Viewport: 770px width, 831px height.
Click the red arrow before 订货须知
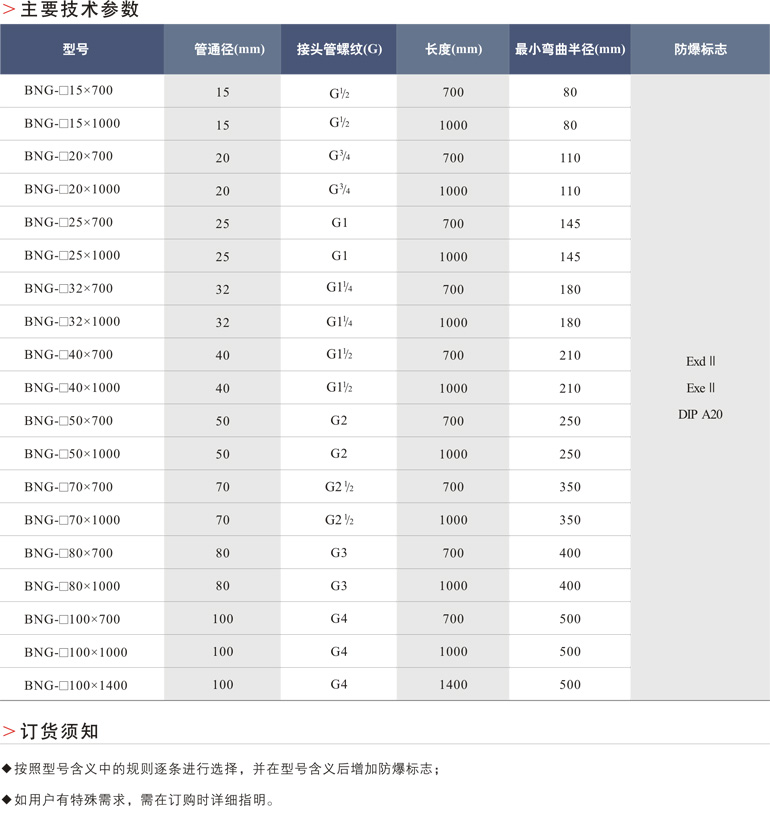(x=8, y=731)
